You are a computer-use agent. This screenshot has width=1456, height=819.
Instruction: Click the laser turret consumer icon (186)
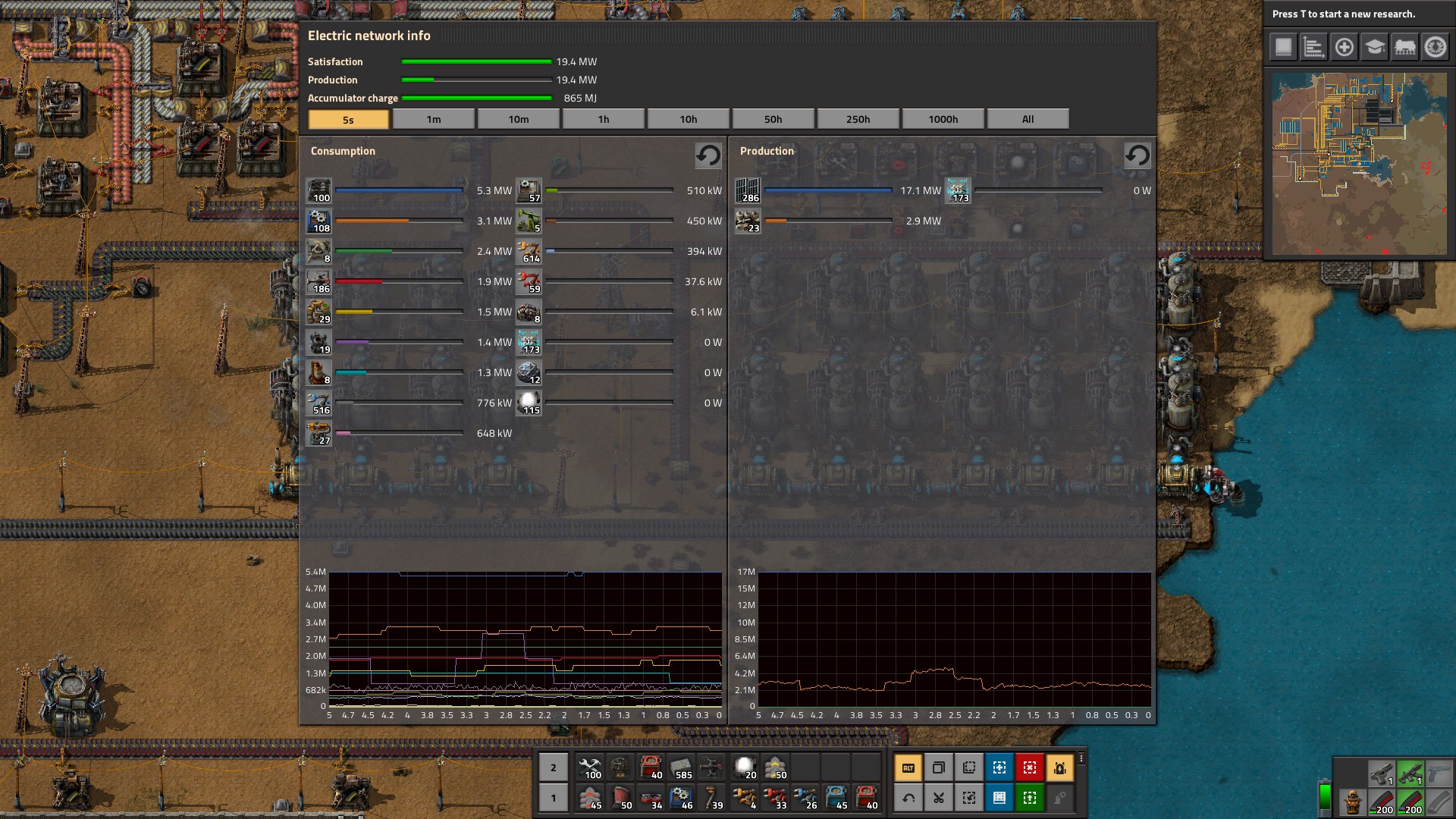(x=318, y=281)
